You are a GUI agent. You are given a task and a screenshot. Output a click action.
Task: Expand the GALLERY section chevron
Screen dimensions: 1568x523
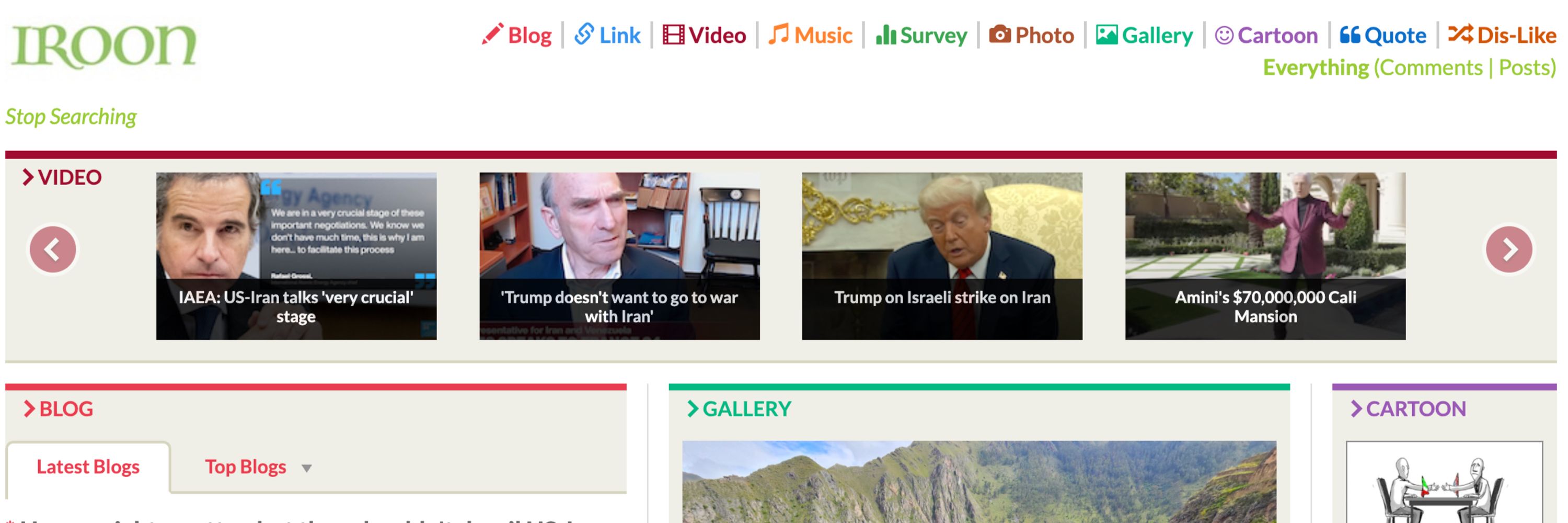tap(693, 408)
